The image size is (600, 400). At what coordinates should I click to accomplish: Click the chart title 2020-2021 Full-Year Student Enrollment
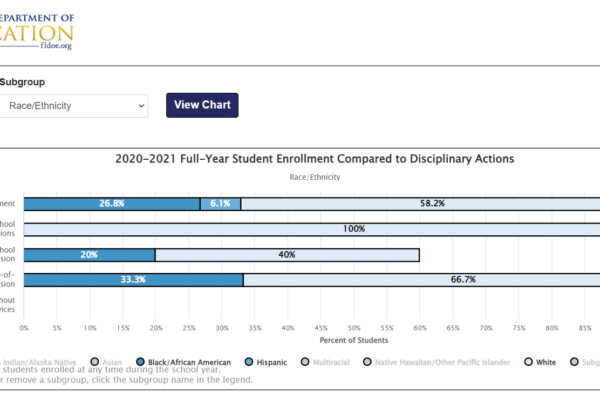[x=315, y=159]
